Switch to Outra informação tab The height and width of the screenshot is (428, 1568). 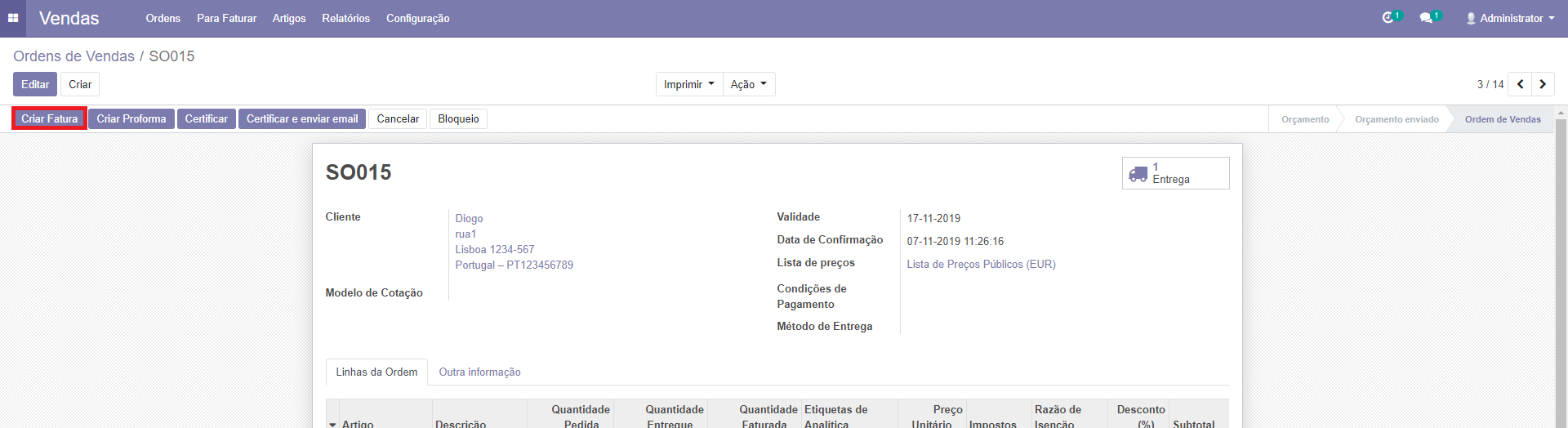click(x=479, y=372)
